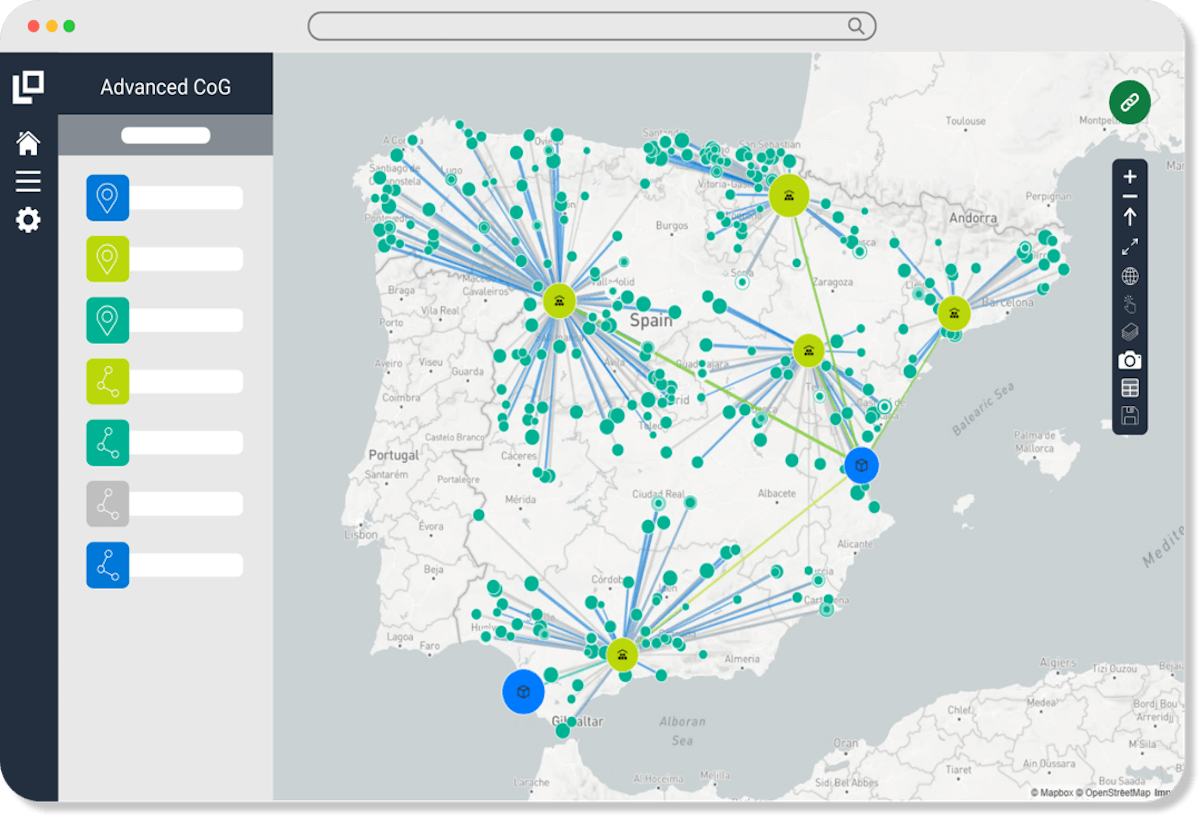Switch to the Home view in the sidebar
Screen dimensions: 1200x817
[x=28, y=142]
